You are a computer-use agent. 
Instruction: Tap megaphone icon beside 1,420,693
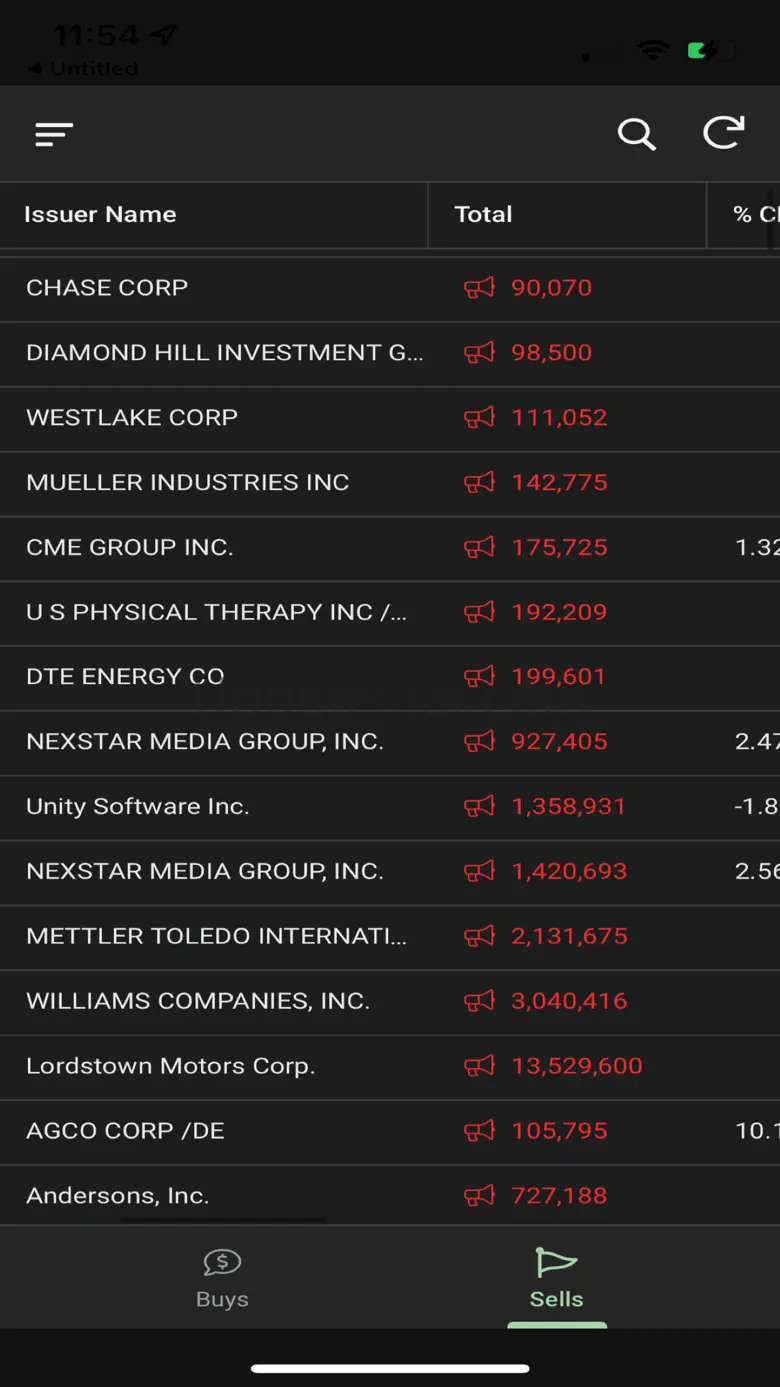[x=479, y=872]
